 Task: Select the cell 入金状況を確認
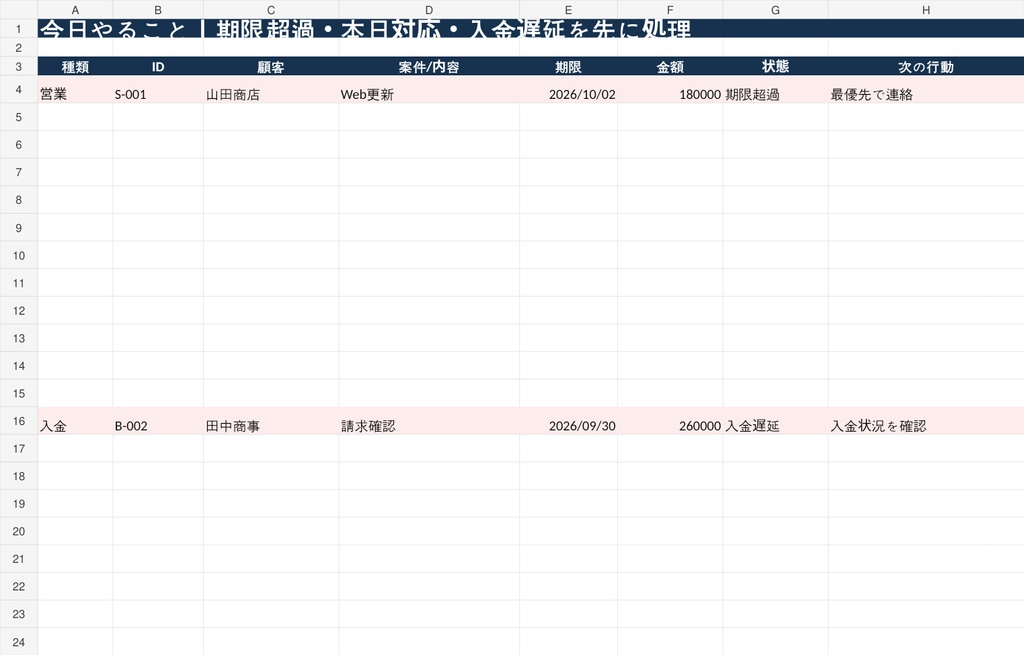click(x=926, y=421)
